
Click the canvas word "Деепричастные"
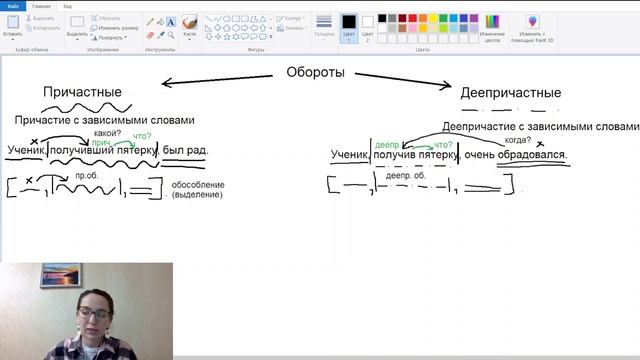[x=511, y=93]
